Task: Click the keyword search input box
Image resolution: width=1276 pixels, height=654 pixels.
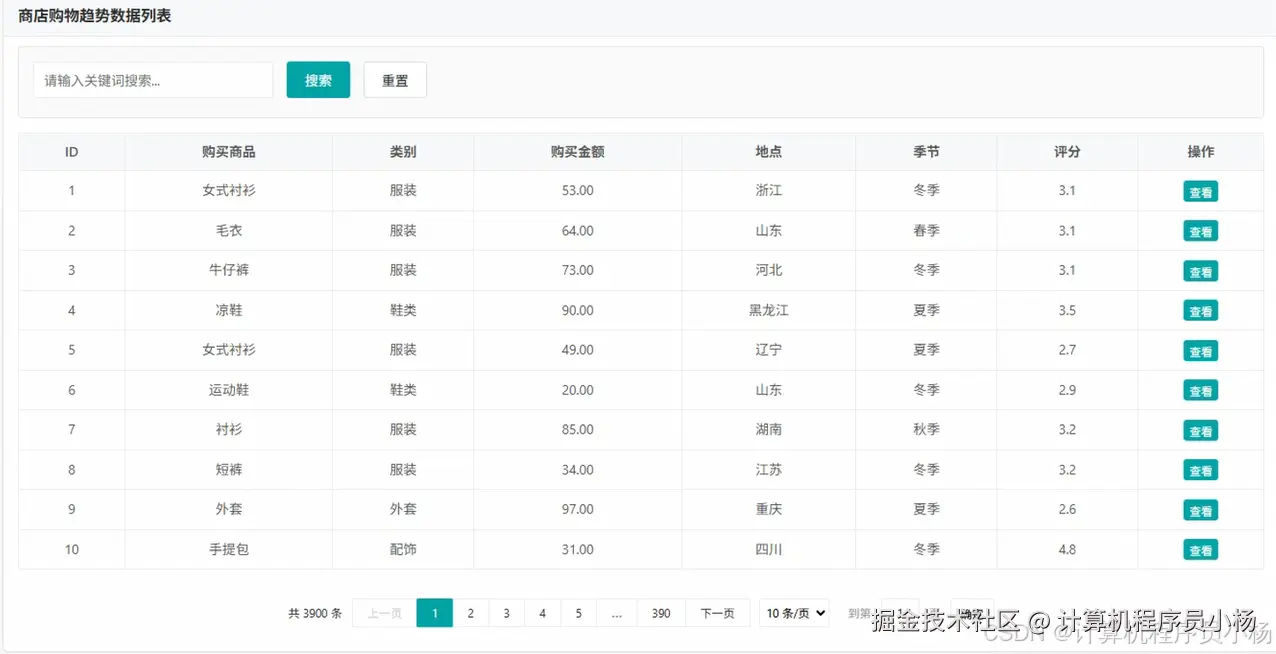Action: tap(152, 80)
